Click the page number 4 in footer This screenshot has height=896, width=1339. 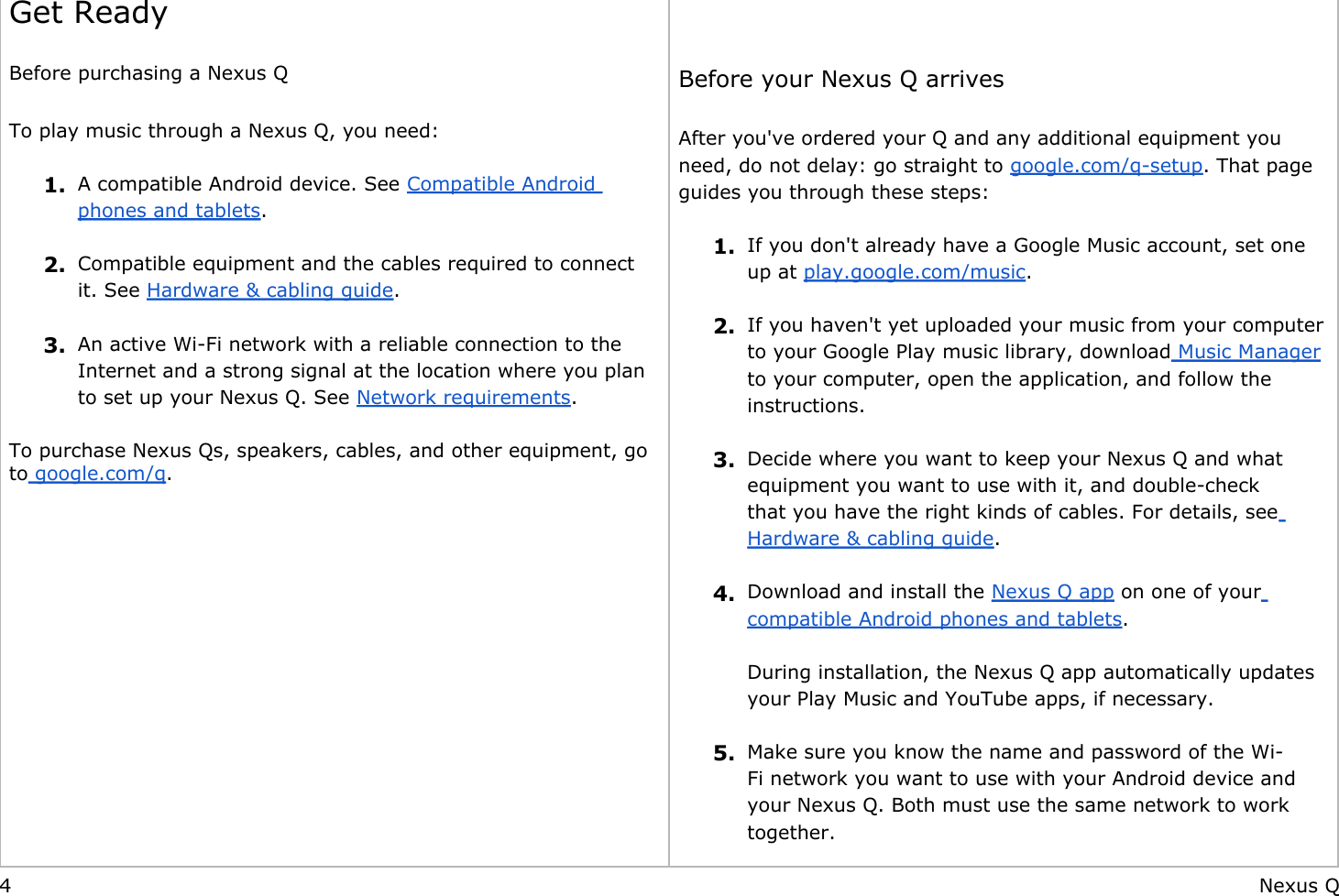(x=5, y=886)
